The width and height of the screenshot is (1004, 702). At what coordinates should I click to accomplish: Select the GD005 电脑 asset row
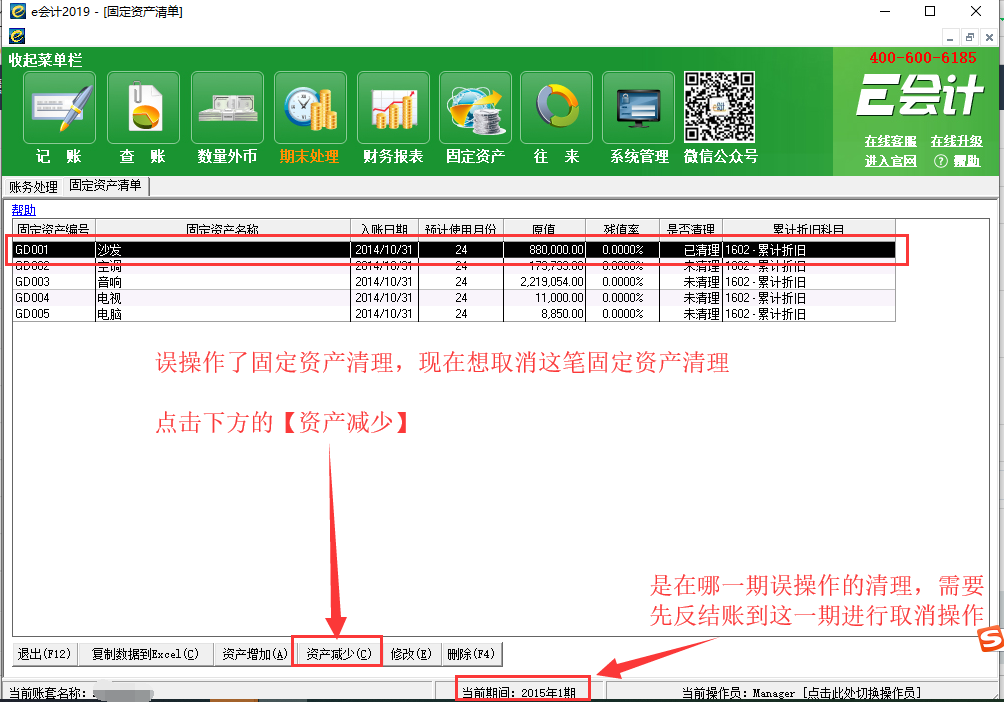(454, 314)
